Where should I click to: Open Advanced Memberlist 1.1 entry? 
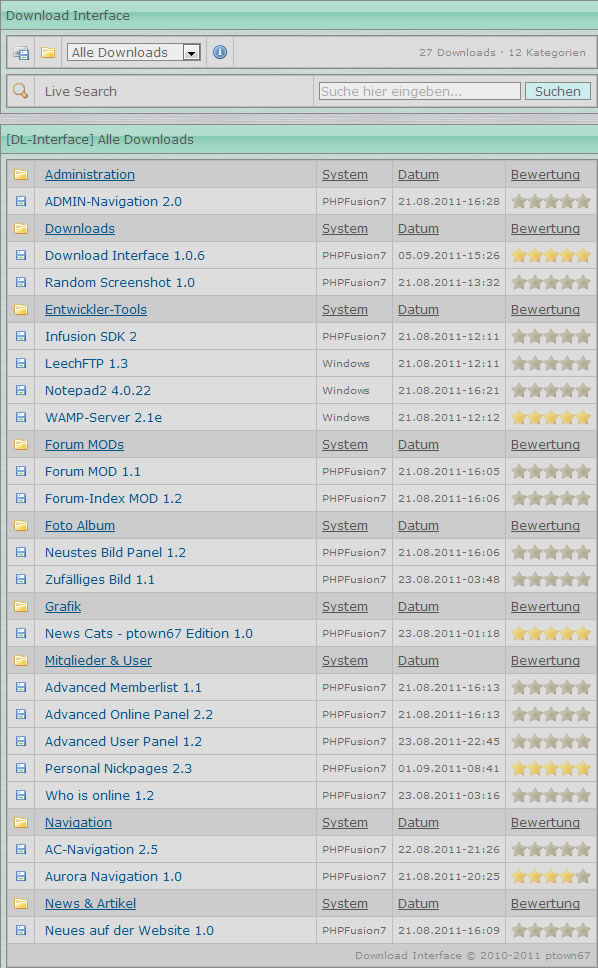(123, 687)
